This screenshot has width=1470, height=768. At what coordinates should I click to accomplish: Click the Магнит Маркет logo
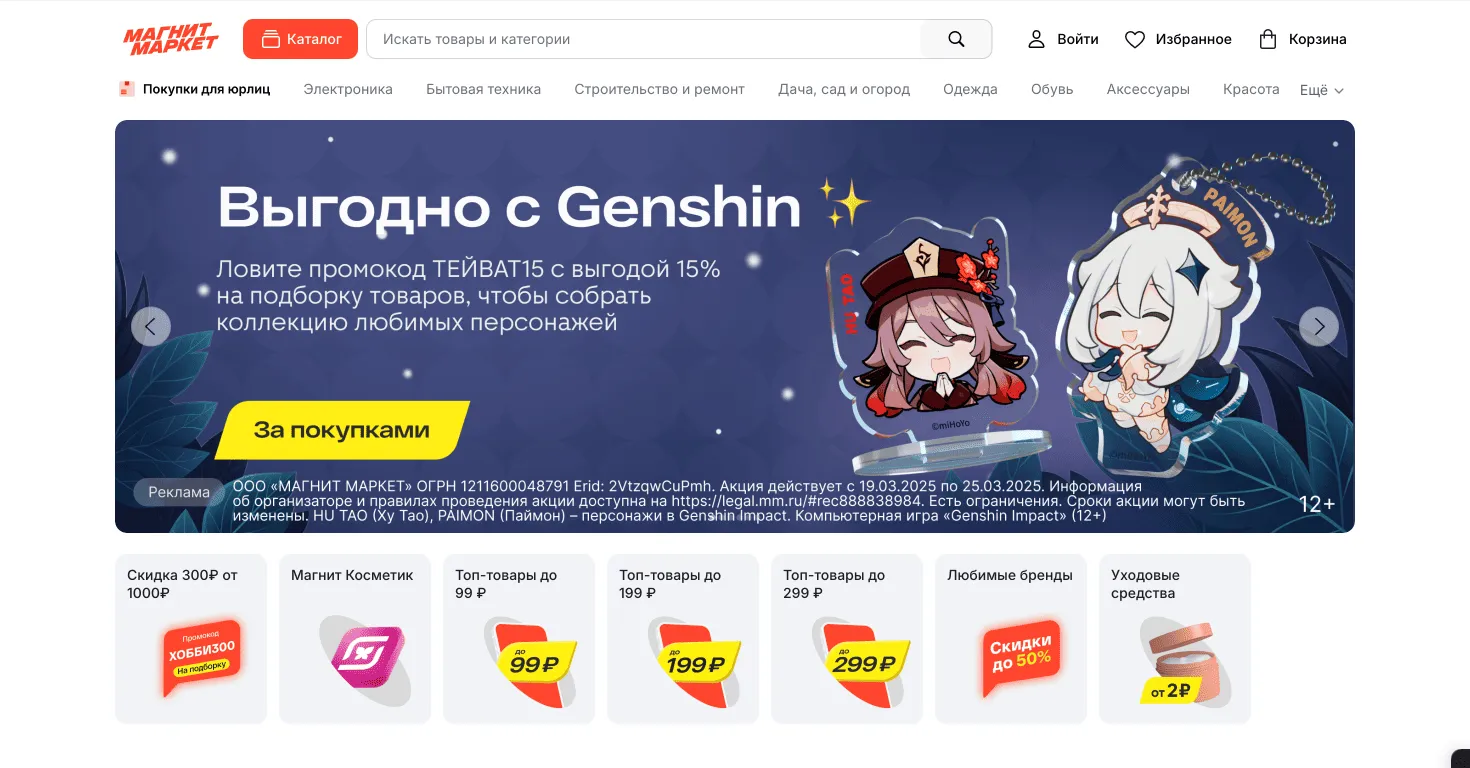point(170,39)
